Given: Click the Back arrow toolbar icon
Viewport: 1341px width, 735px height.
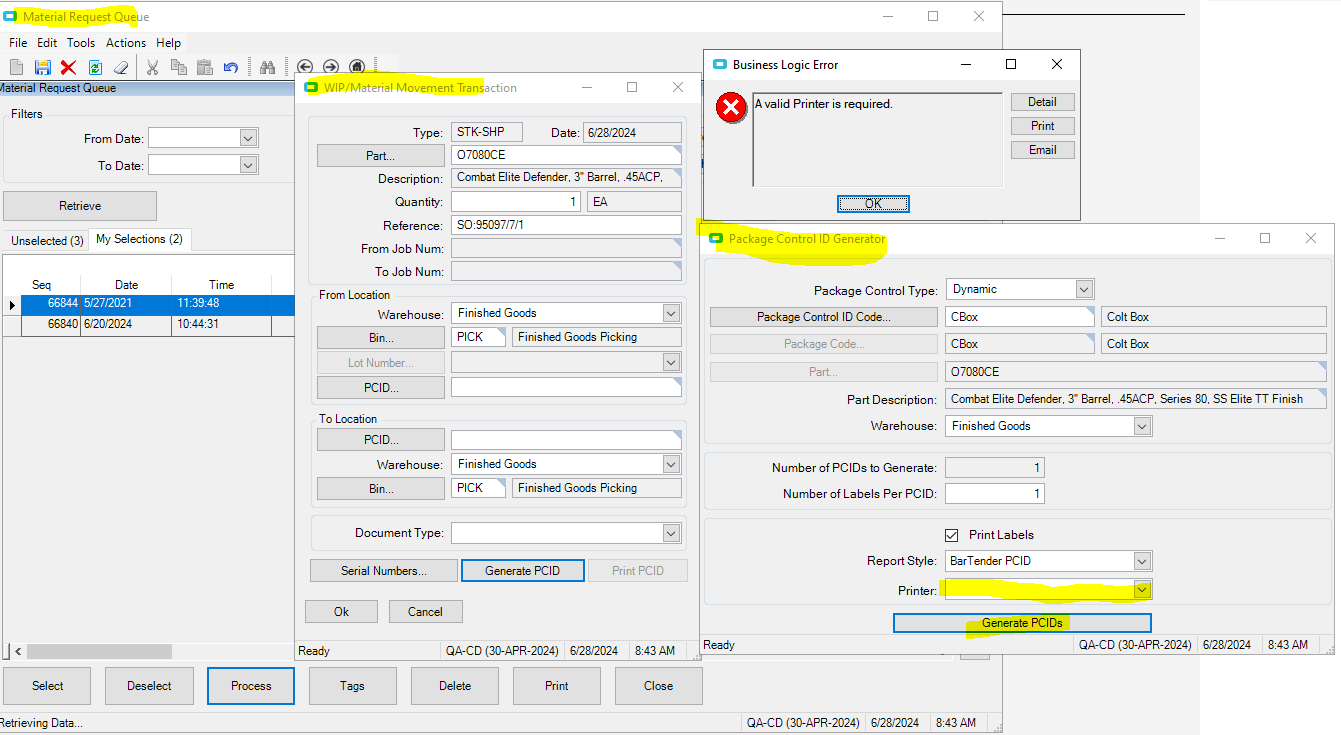Looking at the screenshot, I should [x=305, y=67].
